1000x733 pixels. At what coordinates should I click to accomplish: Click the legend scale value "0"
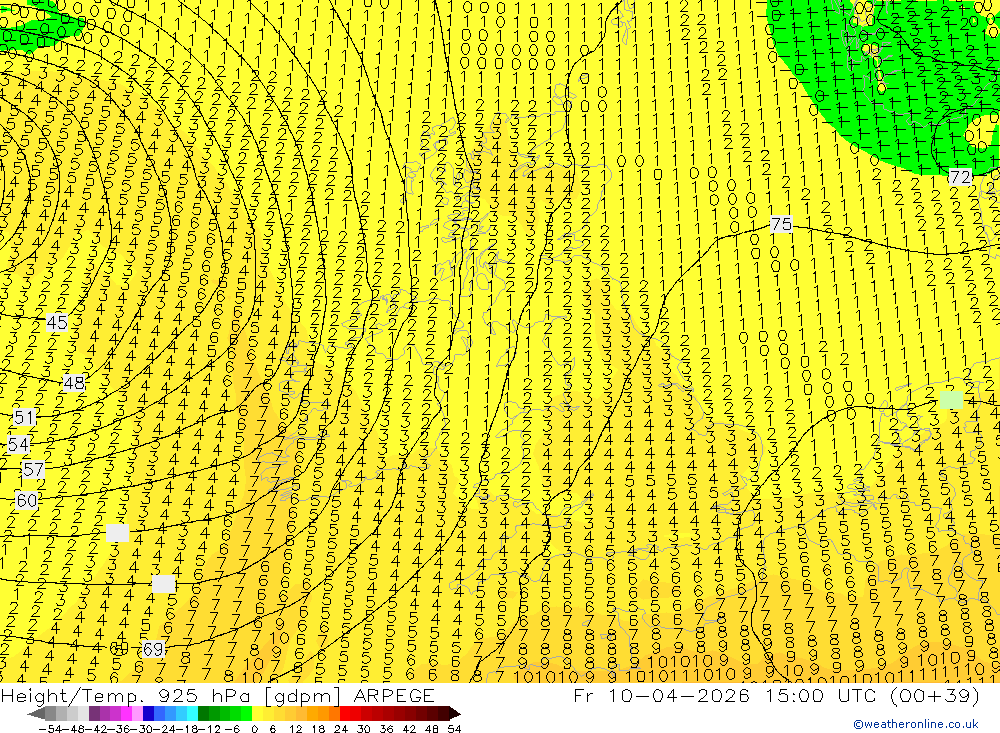pos(254,729)
